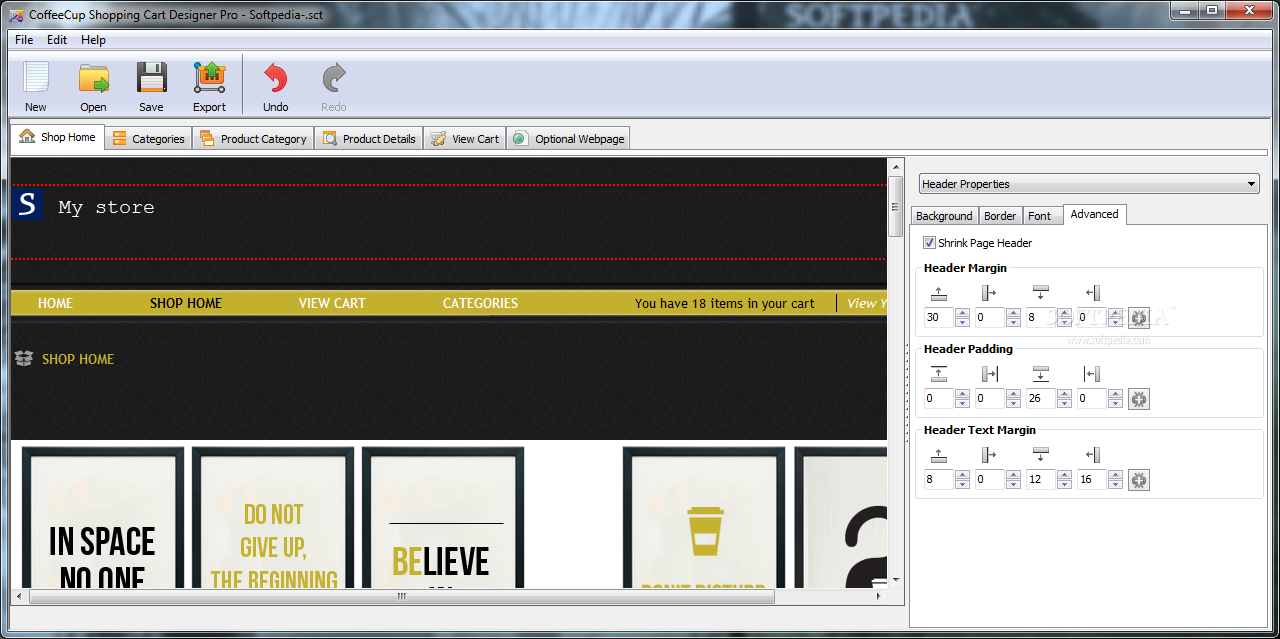Click the IN SPACE NO ONE poster thumbnail
Viewport: 1280px width, 639px height.
pyautogui.click(x=103, y=518)
